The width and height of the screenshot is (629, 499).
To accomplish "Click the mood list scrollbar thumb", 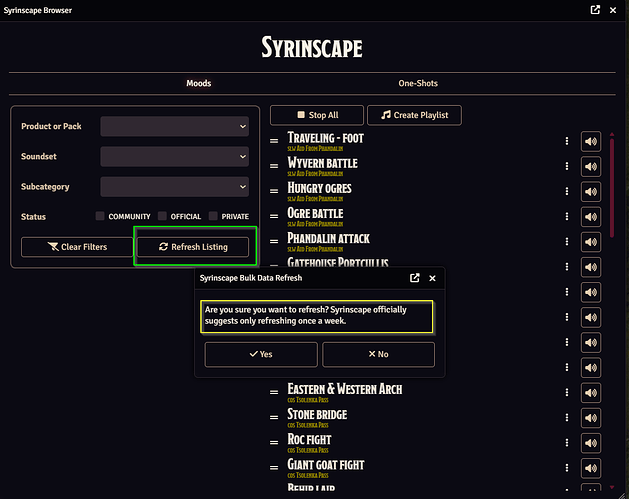I will 612,188.
